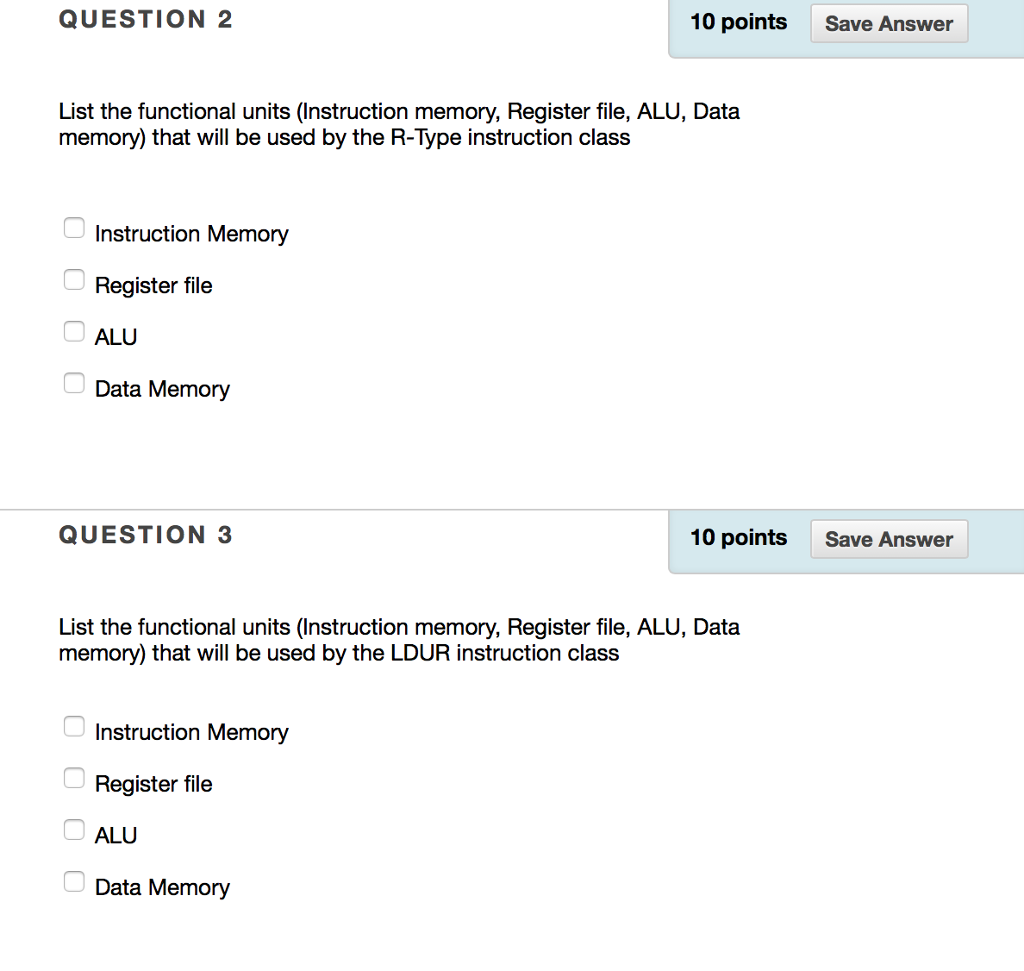Viewport: 1024px width, 971px height.
Task: Select ALU checkbox in Question 2
Action: coord(74,331)
